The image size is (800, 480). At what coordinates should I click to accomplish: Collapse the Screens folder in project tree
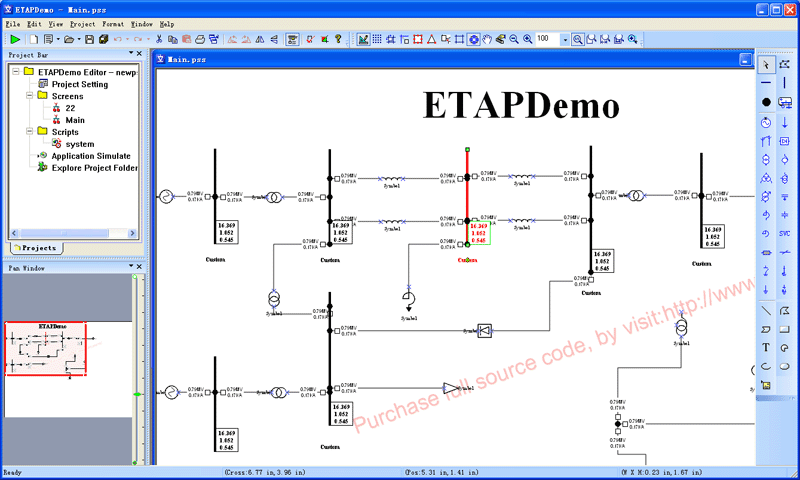pyautogui.click(x=30, y=96)
